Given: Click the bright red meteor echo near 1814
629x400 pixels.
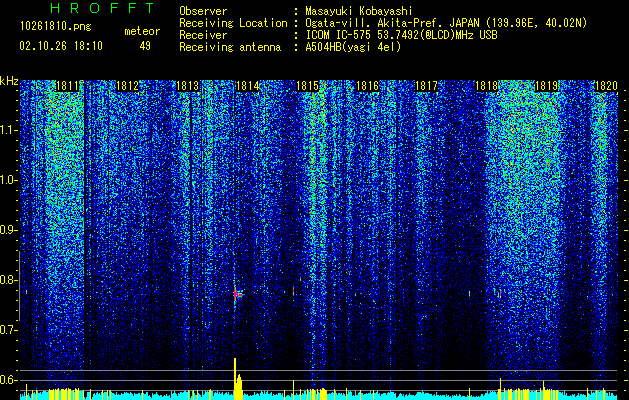Looking at the screenshot, I should [237, 294].
